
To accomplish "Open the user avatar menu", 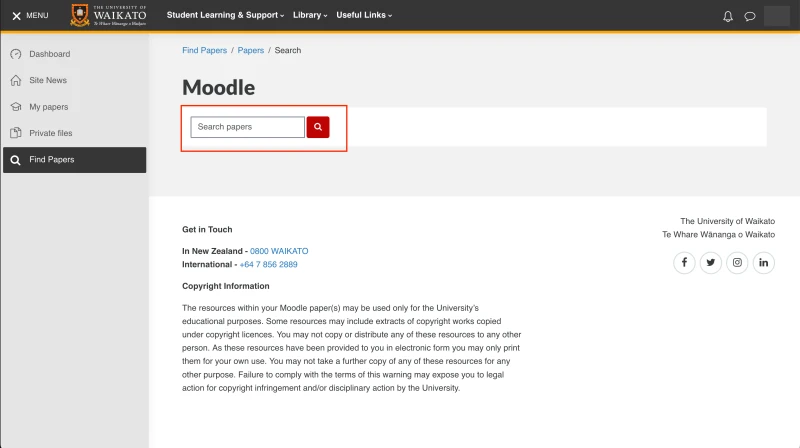I will pyautogui.click(x=777, y=16).
